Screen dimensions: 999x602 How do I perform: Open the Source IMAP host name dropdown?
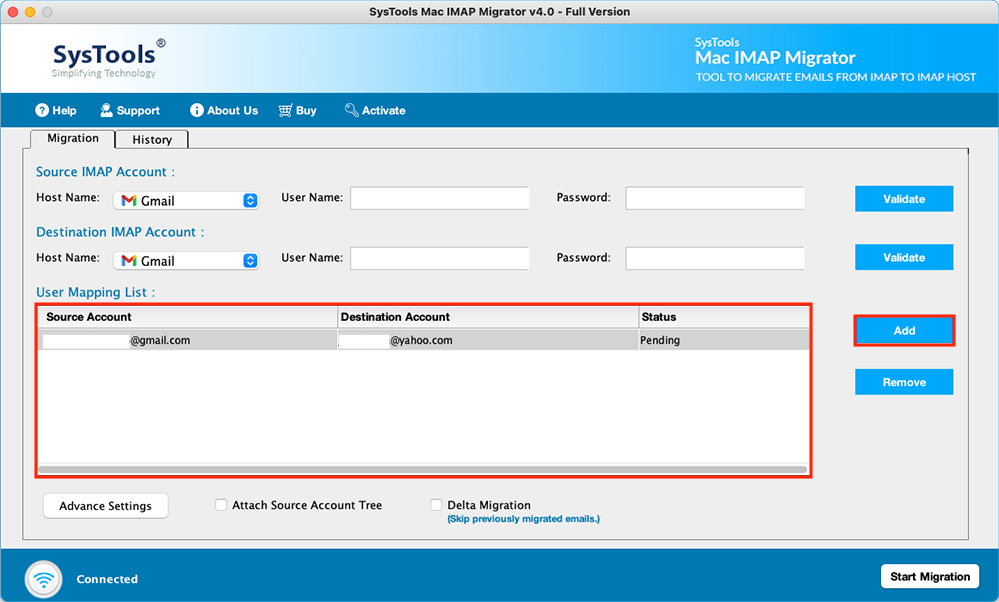click(x=251, y=200)
